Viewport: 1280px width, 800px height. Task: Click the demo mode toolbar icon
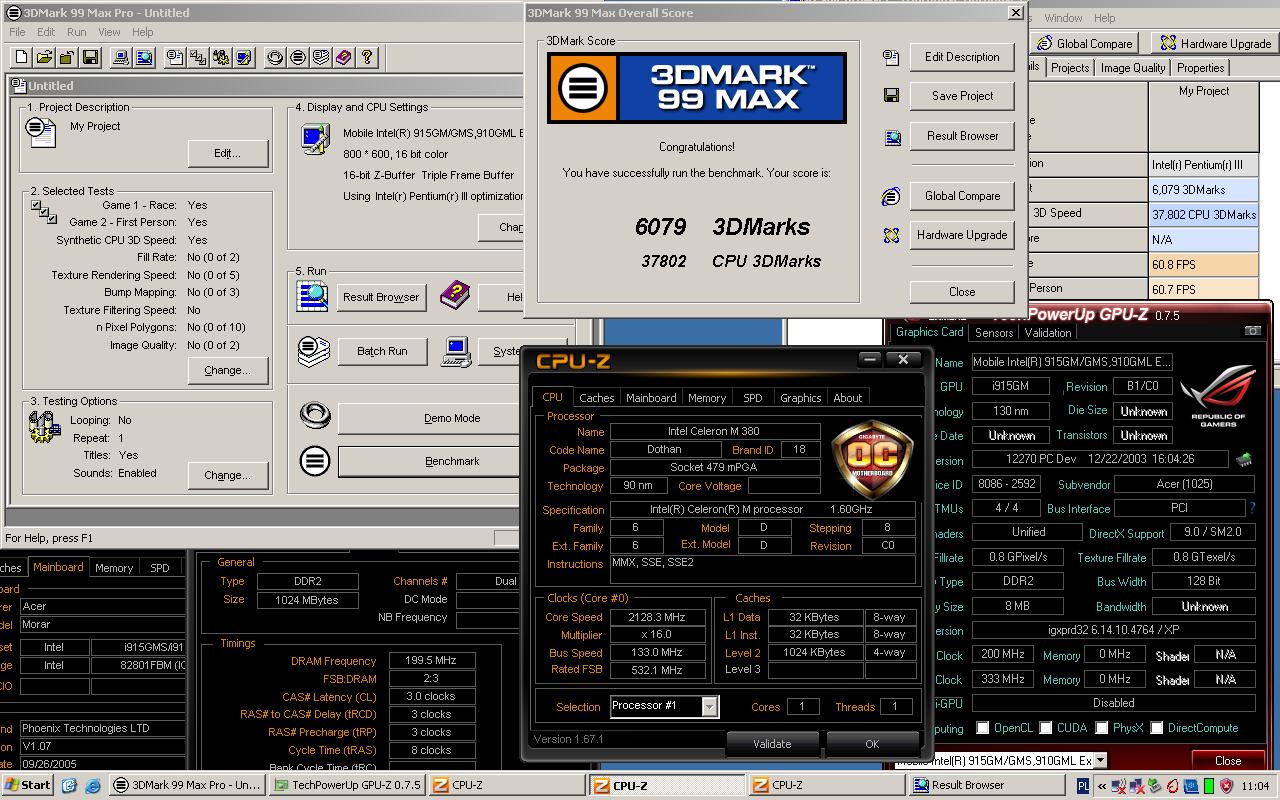[x=275, y=58]
